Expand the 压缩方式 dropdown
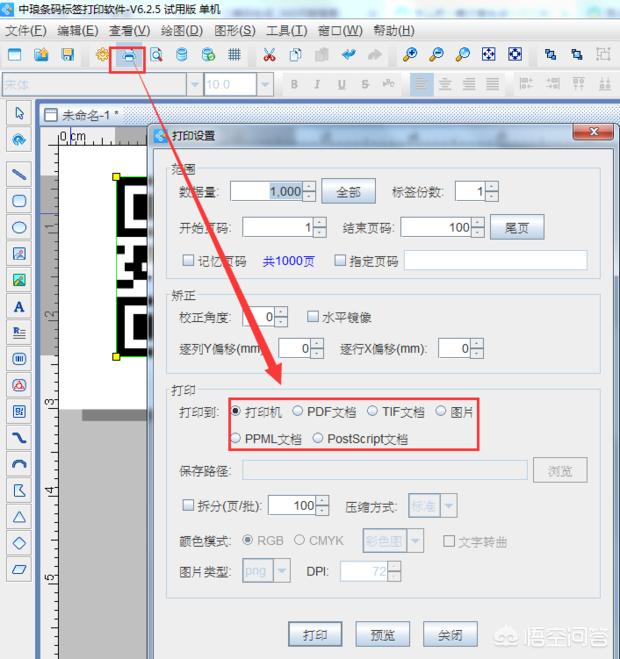 pos(448,506)
